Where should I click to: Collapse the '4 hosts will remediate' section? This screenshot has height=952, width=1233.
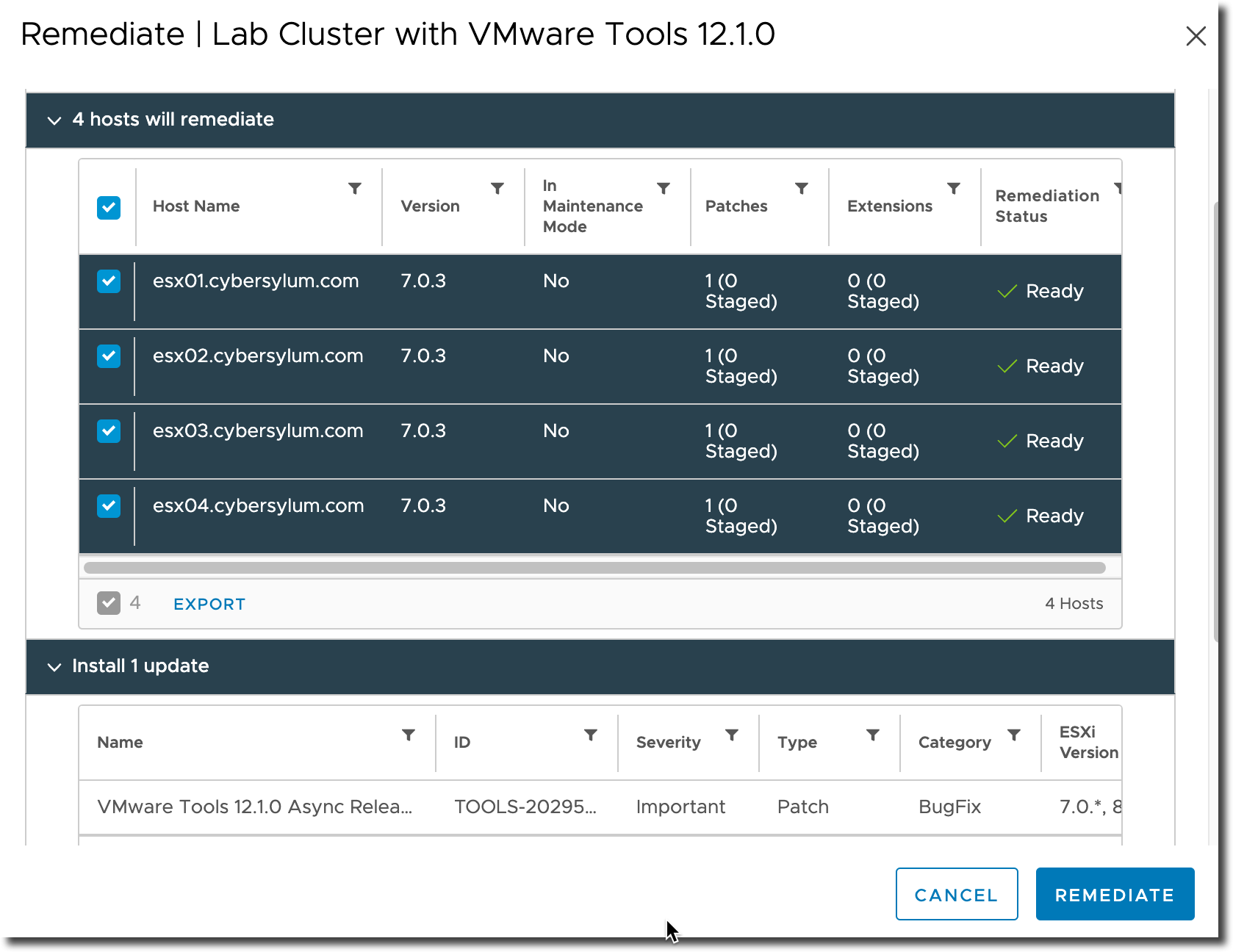[x=54, y=120]
